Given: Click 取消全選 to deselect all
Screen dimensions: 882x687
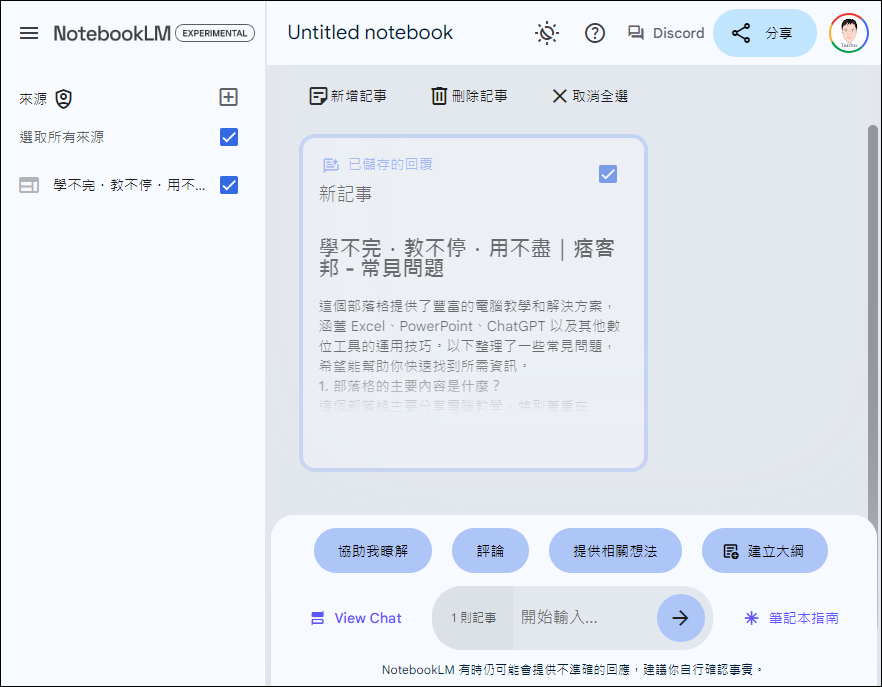Looking at the screenshot, I should [x=590, y=96].
